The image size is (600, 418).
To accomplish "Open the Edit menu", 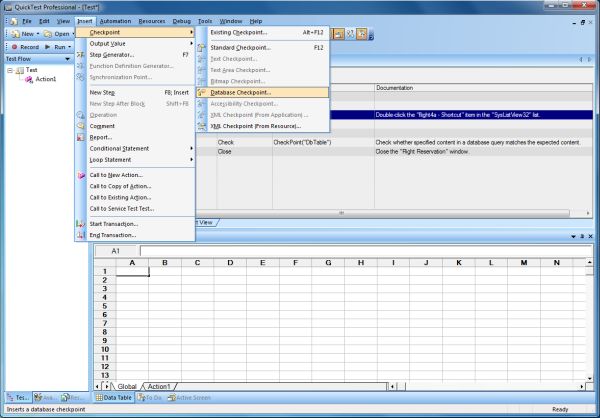I will point(44,21).
